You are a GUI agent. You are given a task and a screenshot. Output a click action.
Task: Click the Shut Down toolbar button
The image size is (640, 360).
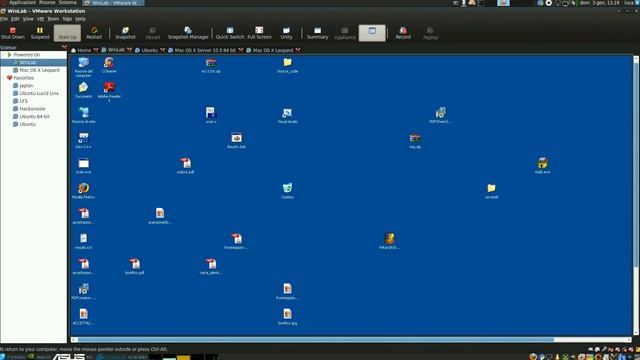tap(13, 33)
